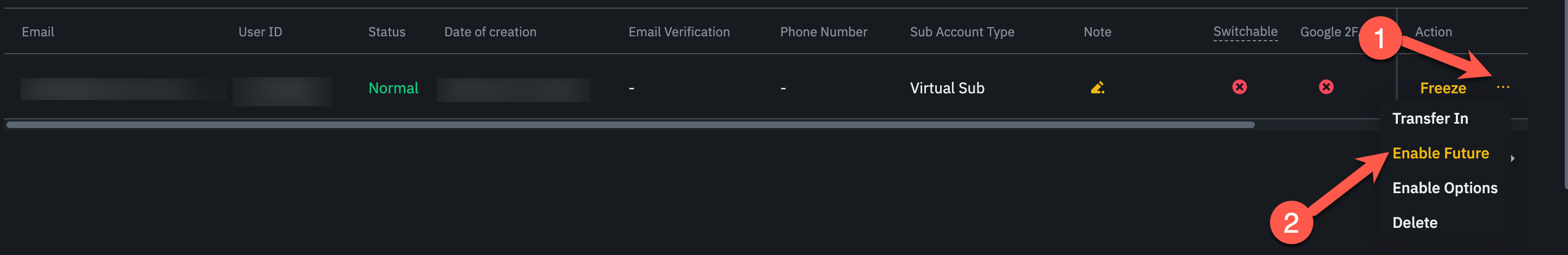Click the Status column header

[x=386, y=31]
